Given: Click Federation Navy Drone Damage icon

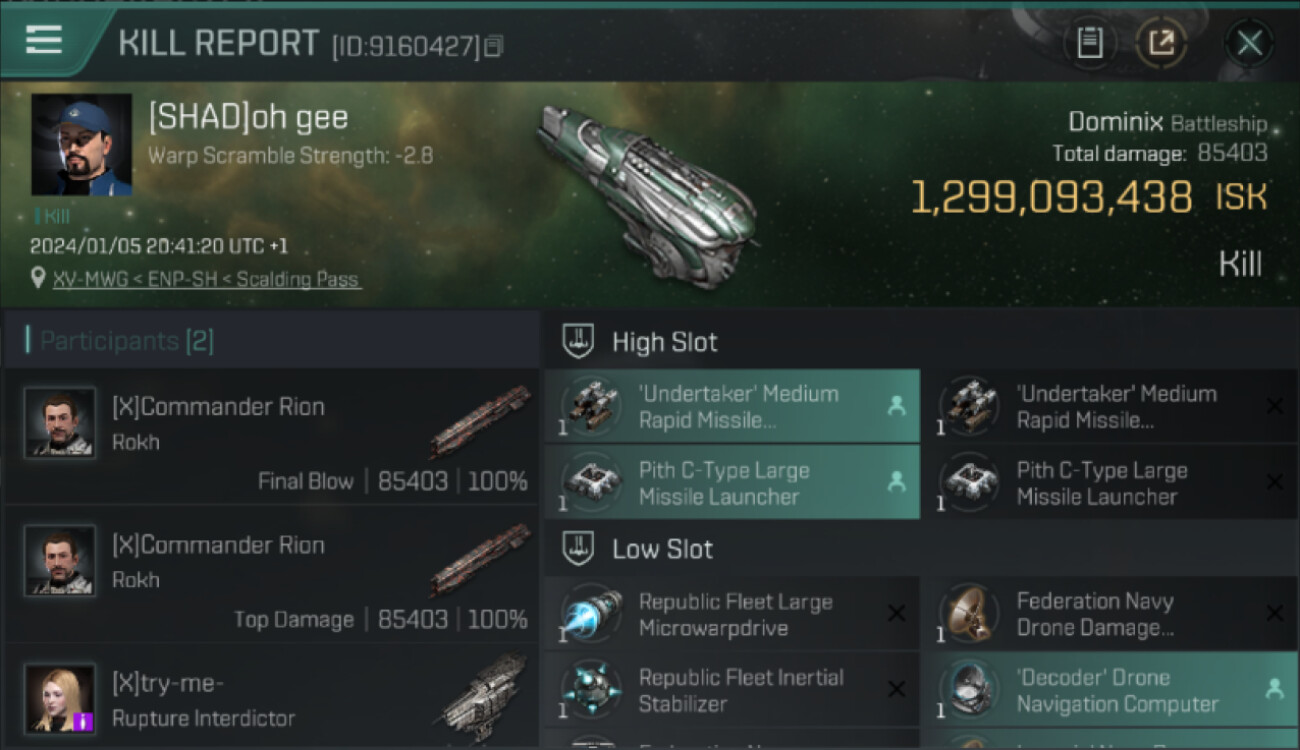Looking at the screenshot, I should coord(969,614).
